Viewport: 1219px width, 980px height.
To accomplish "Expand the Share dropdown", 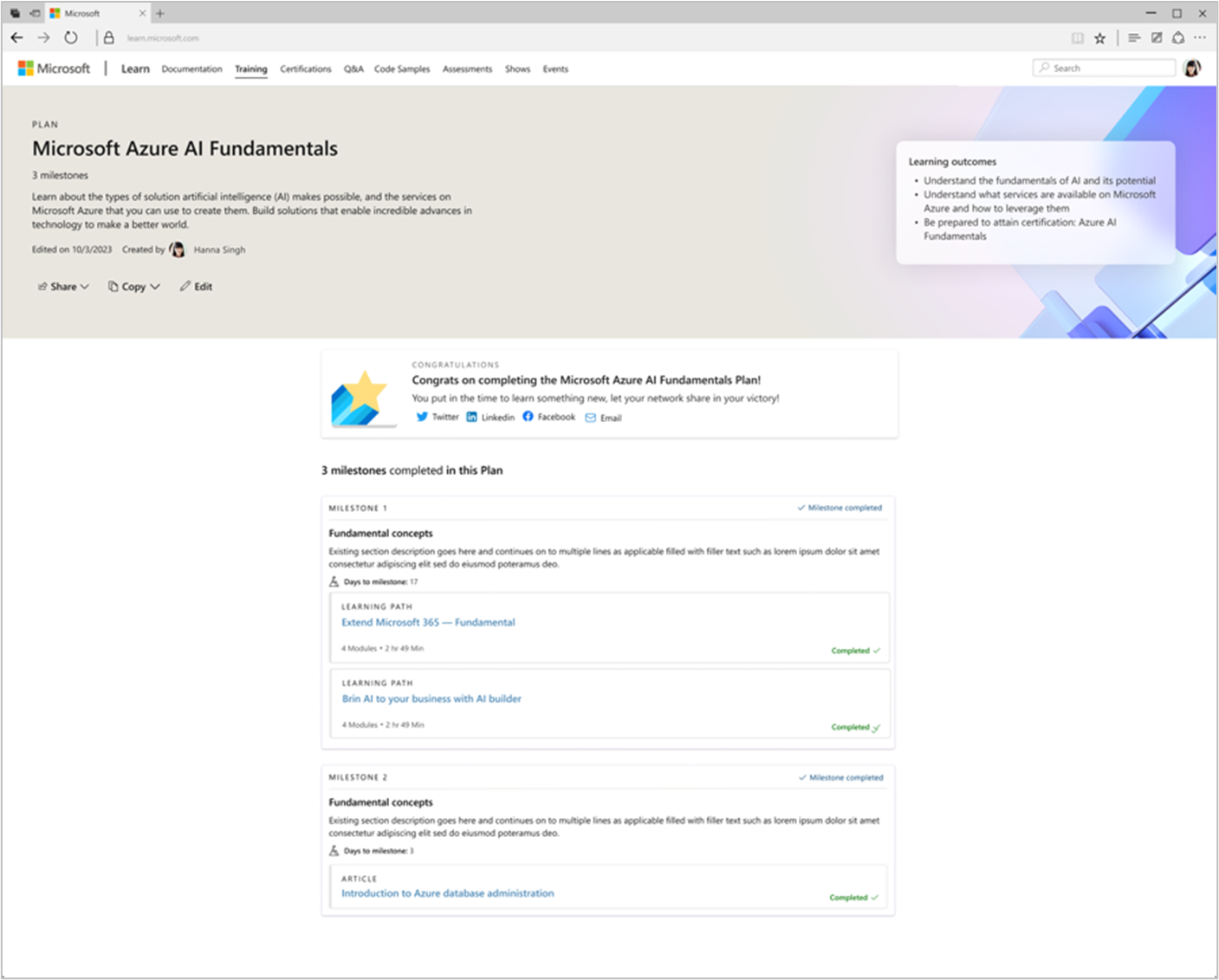I will 62,286.
